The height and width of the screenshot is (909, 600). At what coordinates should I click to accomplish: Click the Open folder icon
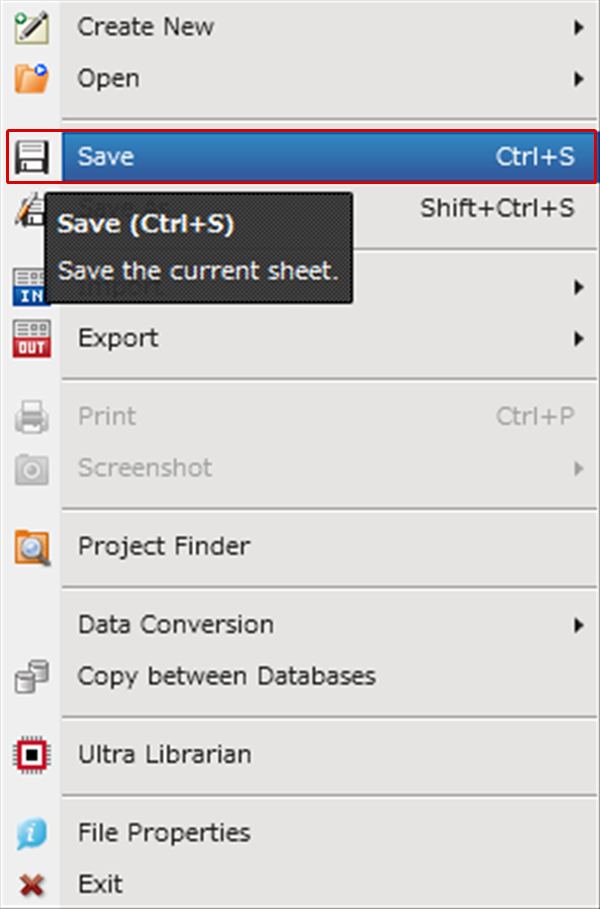click(x=31, y=79)
